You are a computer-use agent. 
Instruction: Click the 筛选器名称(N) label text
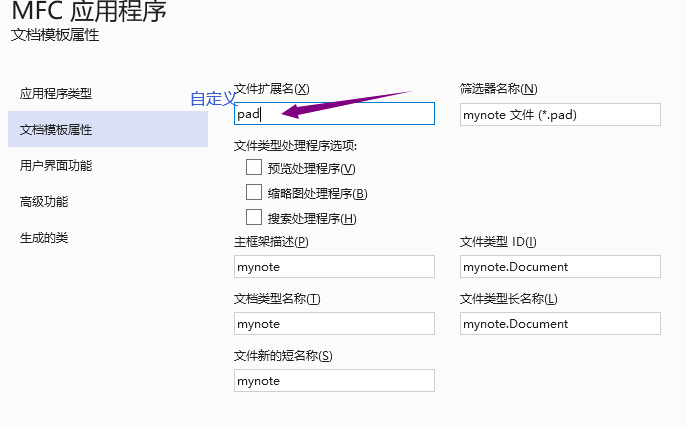pyautogui.click(x=499, y=89)
